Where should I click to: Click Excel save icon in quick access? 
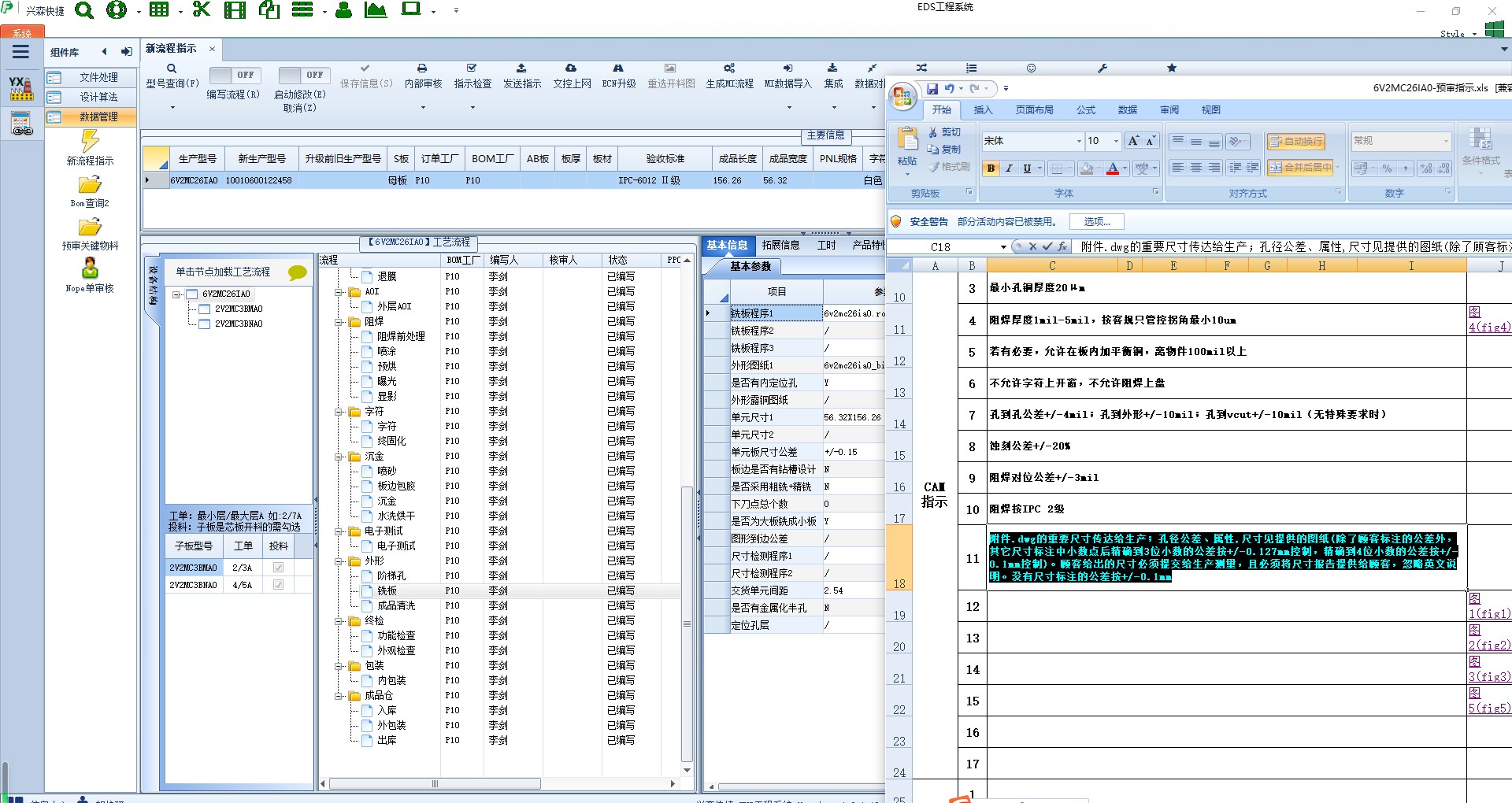[x=932, y=89]
